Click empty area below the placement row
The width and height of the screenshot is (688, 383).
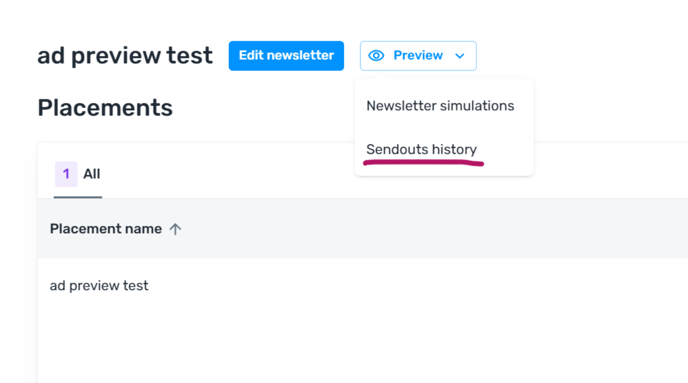click(x=362, y=347)
